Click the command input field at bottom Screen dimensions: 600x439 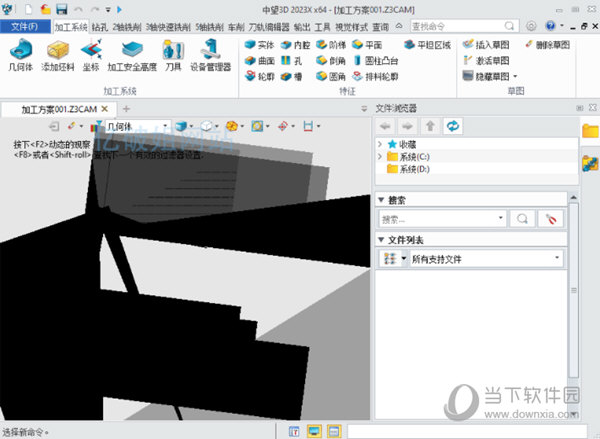(467, 431)
